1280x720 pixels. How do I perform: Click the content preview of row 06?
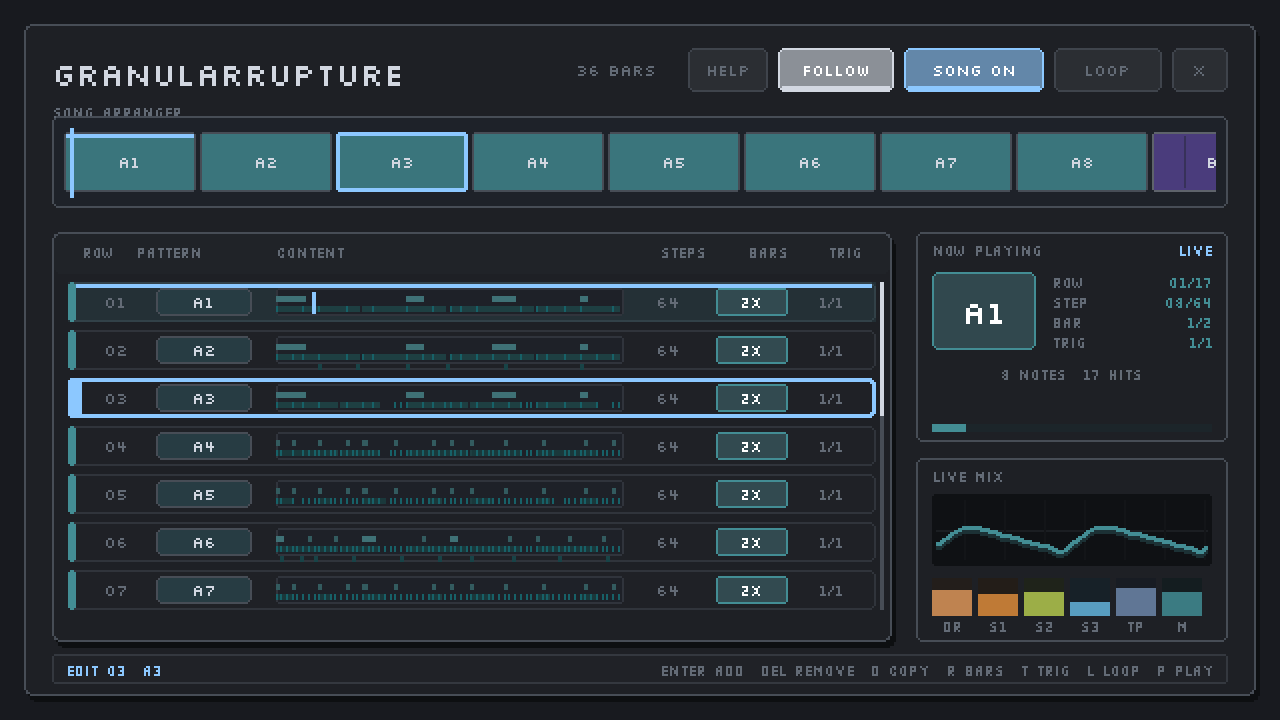[x=449, y=543]
